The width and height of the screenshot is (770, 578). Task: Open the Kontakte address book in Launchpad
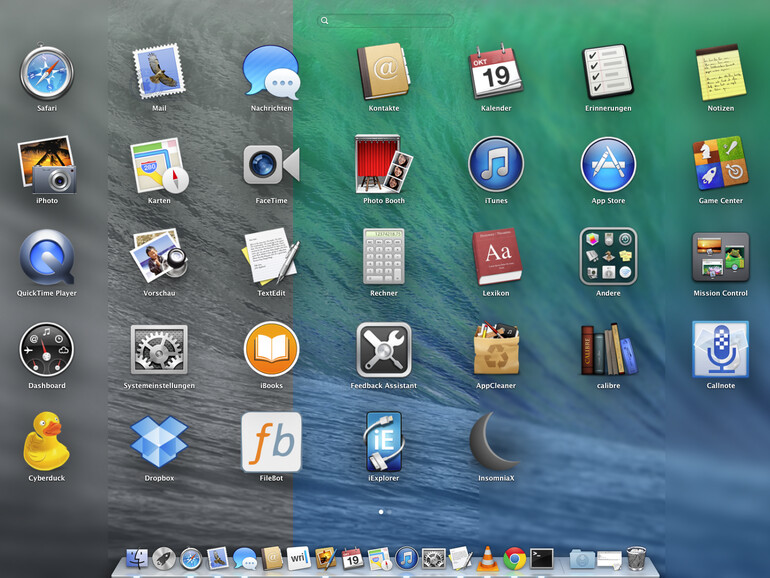[x=384, y=72]
